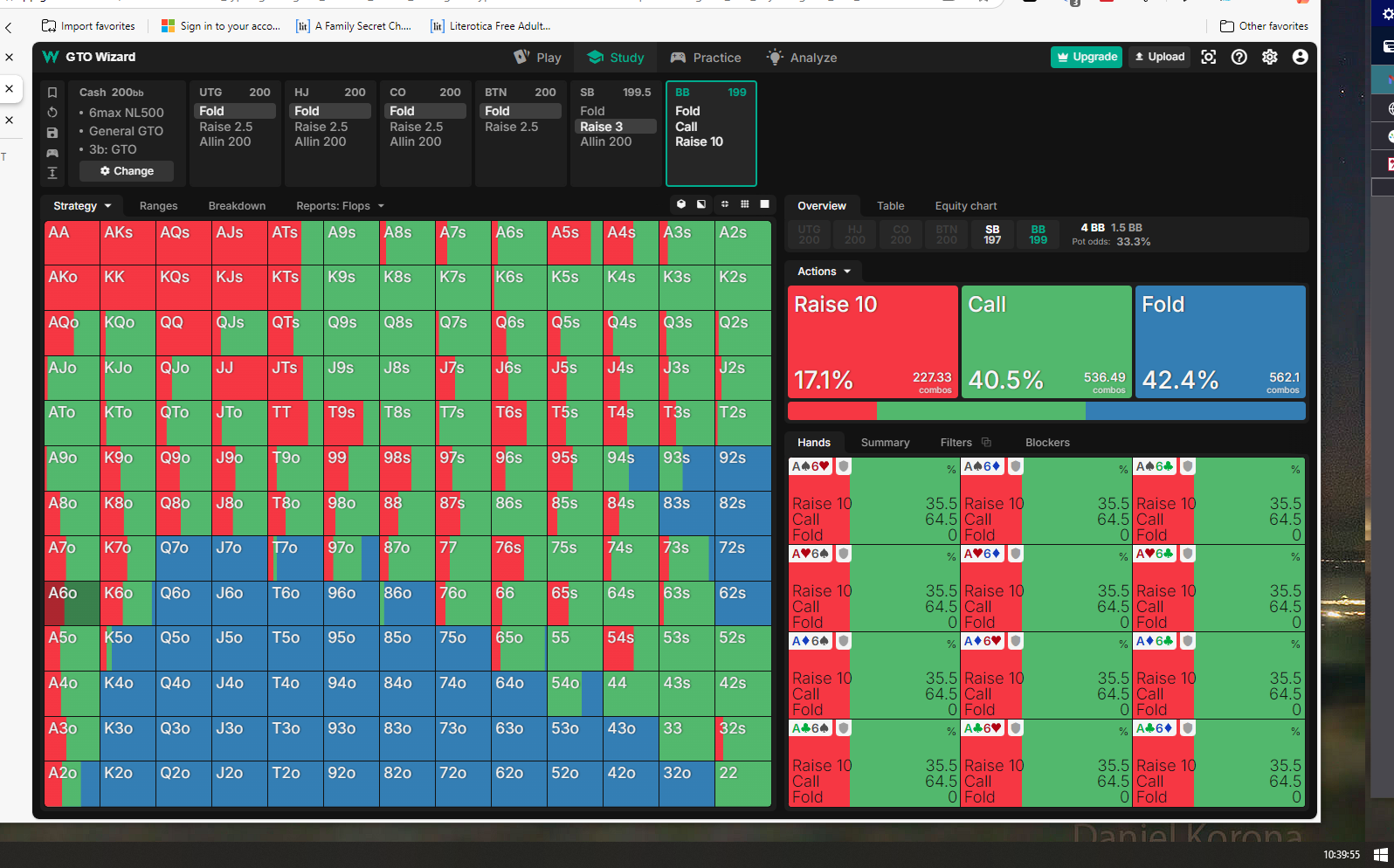
Task: Click the Change settings button
Action: point(127,171)
